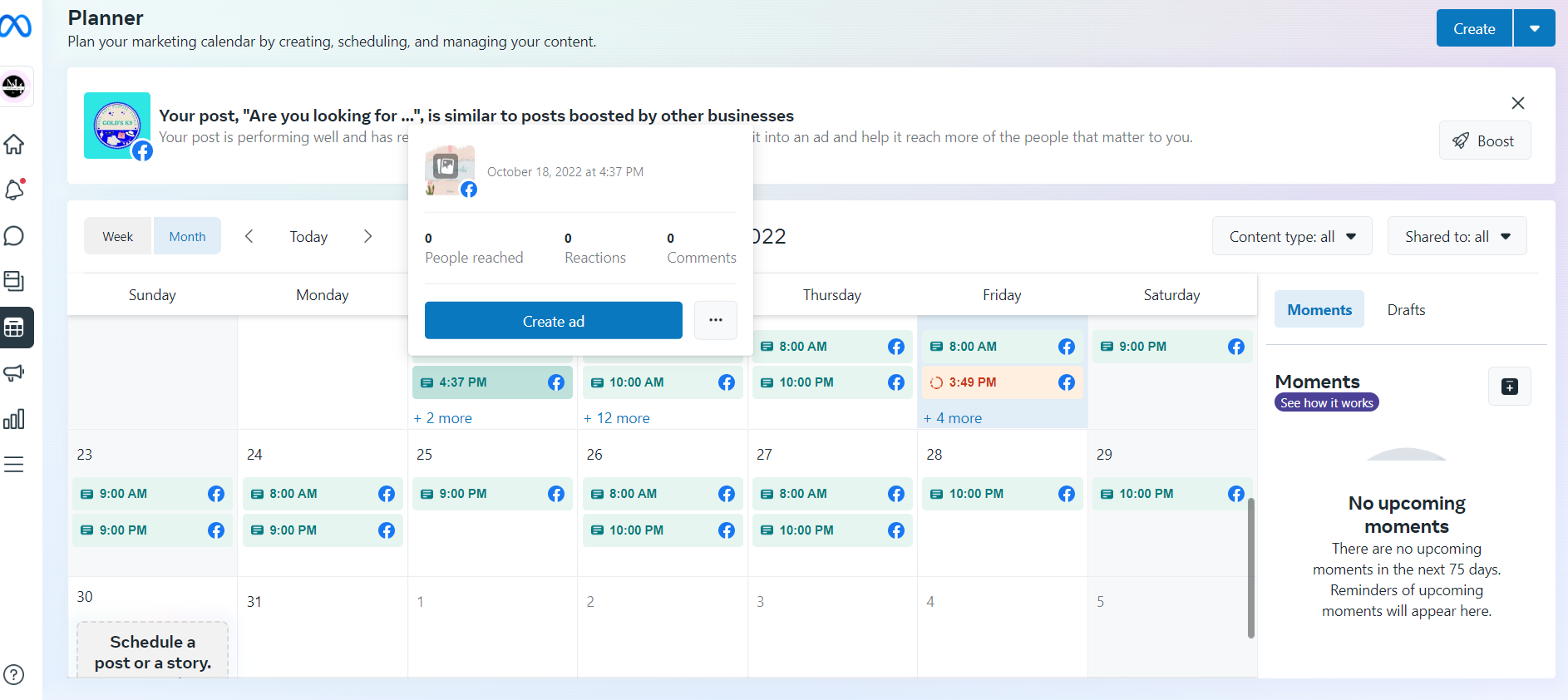Go to the next month arrow

[x=368, y=237]
